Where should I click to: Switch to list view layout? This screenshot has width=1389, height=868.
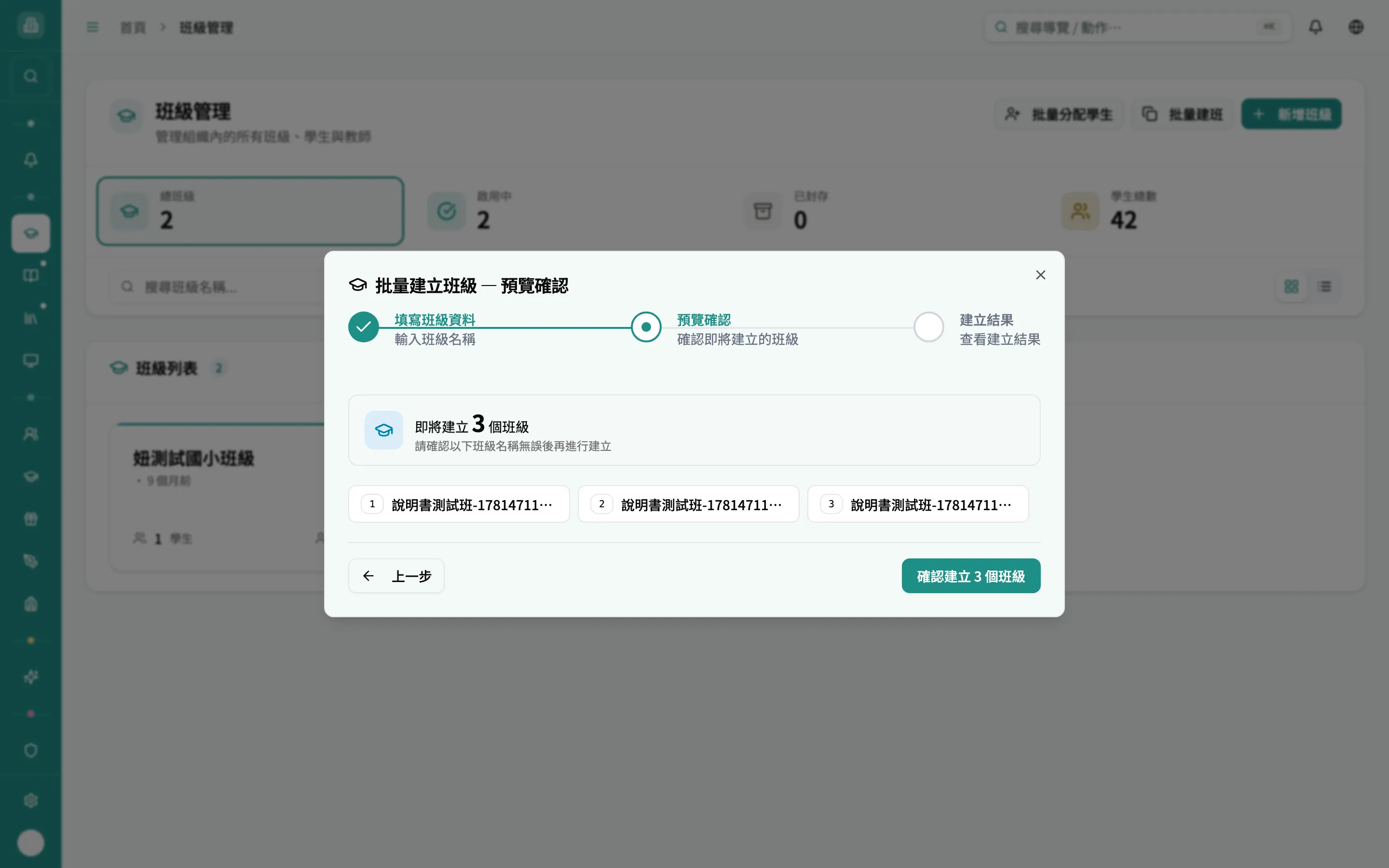[x=1325, y=286]
